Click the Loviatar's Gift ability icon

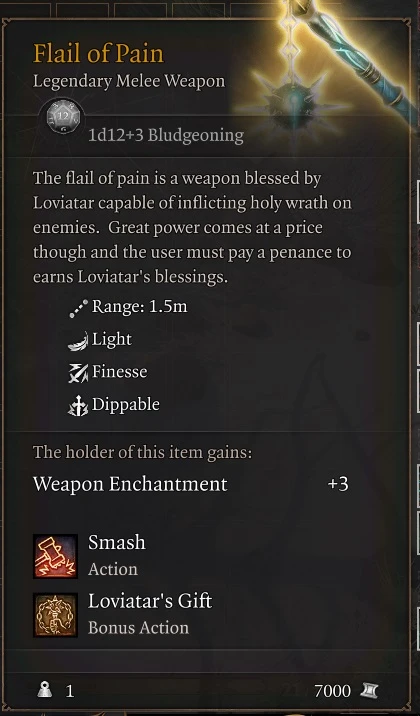(55, 615)
